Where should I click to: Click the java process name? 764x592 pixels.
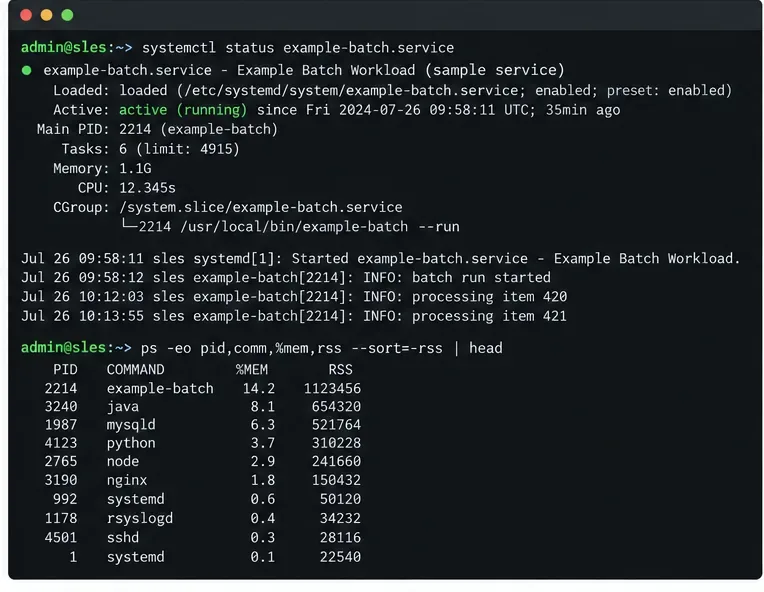point(123,407)
